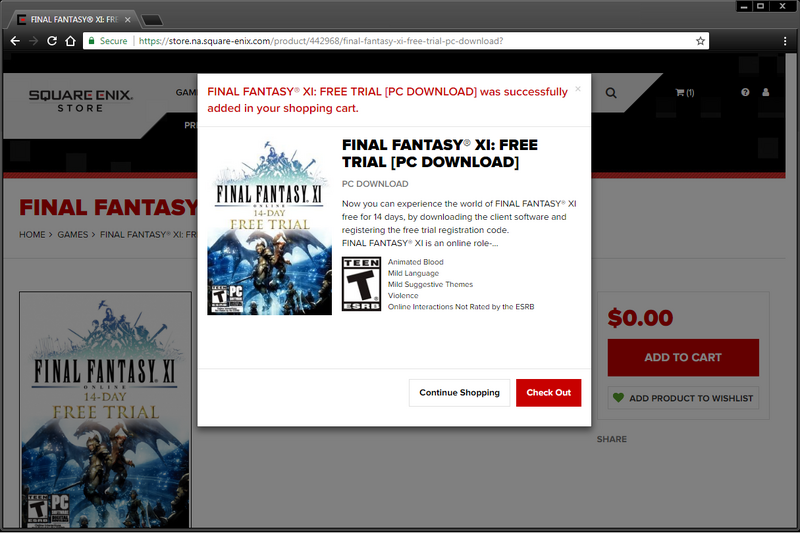This screenshot has width=800, height=533.
Task: Close the FINAL FANTASY XI browser tab
Action: pos(128,19)
